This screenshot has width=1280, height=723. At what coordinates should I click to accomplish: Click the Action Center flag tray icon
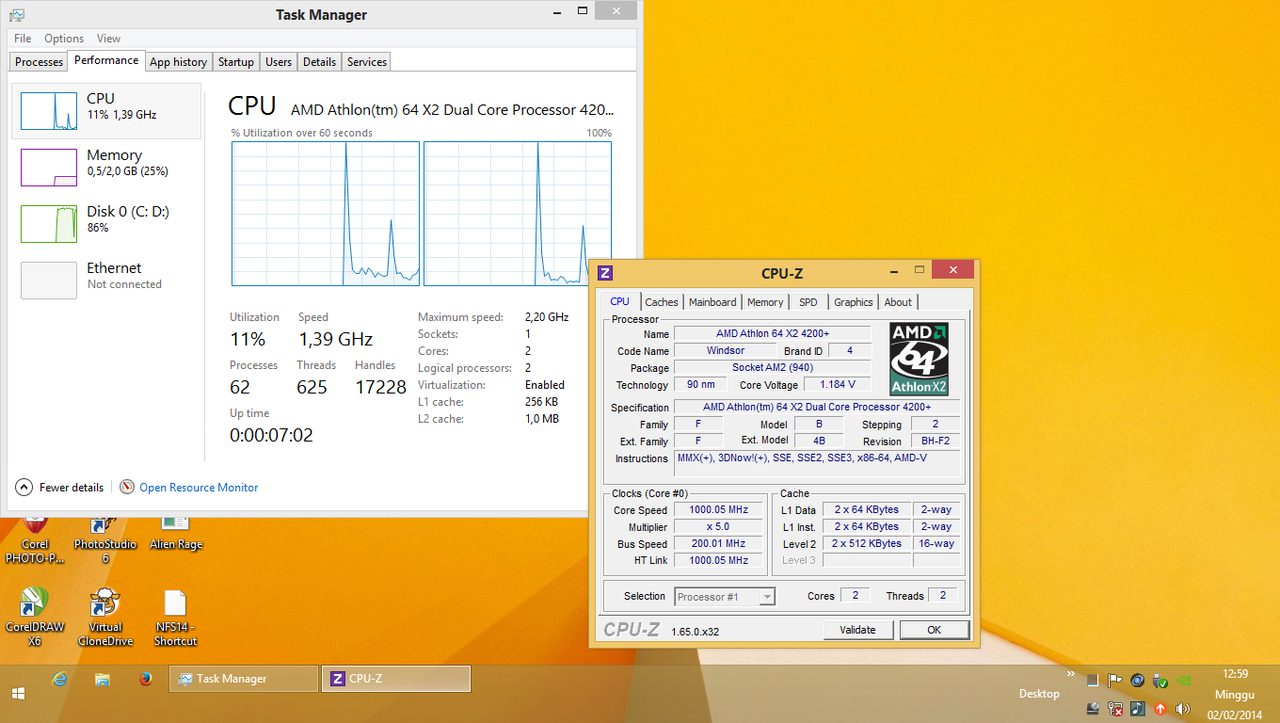1115,680
